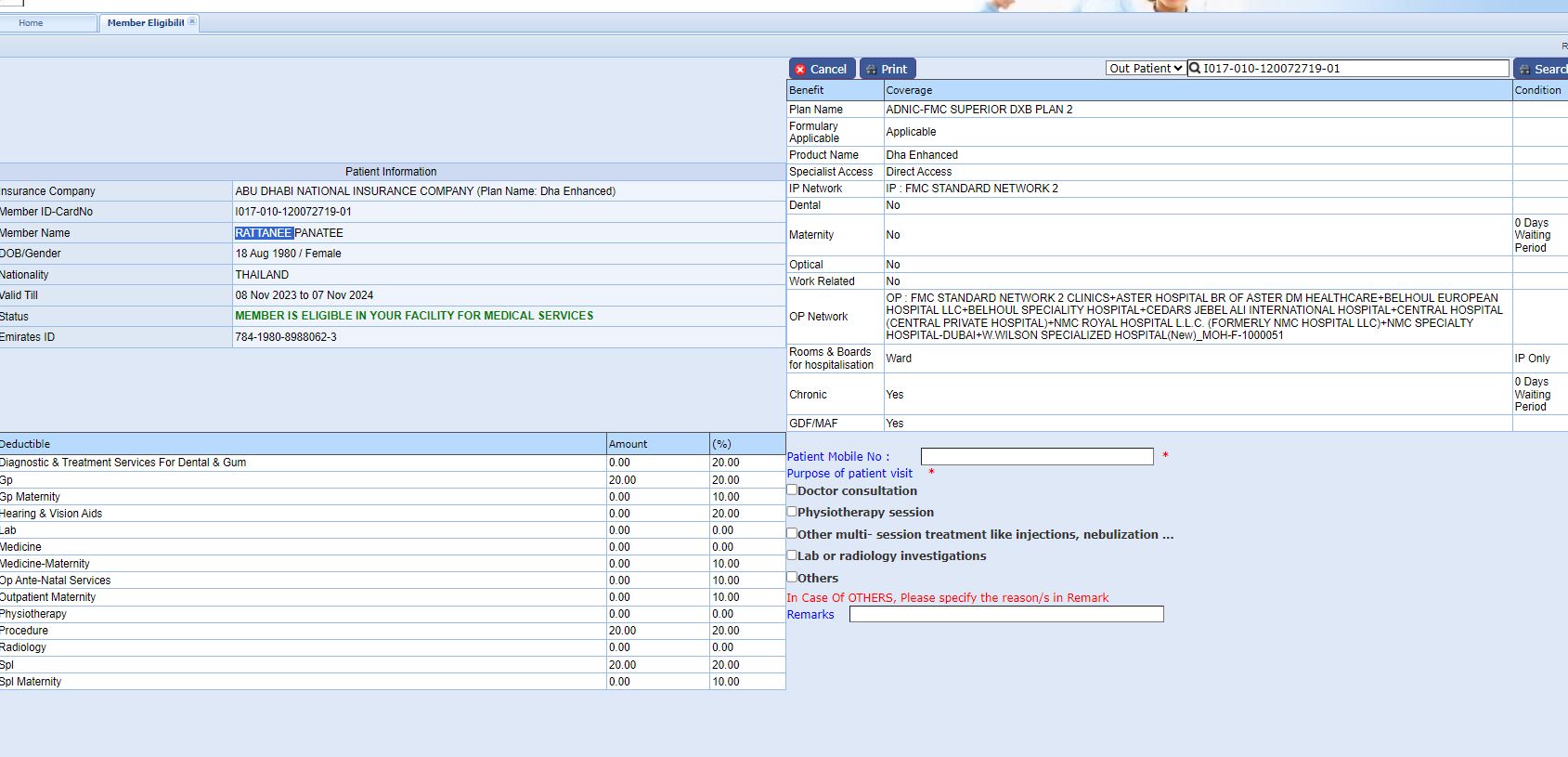This screenshot has width=1568, height=757.
Task: Click the printer icon on Print
Action: coord(871,70)
